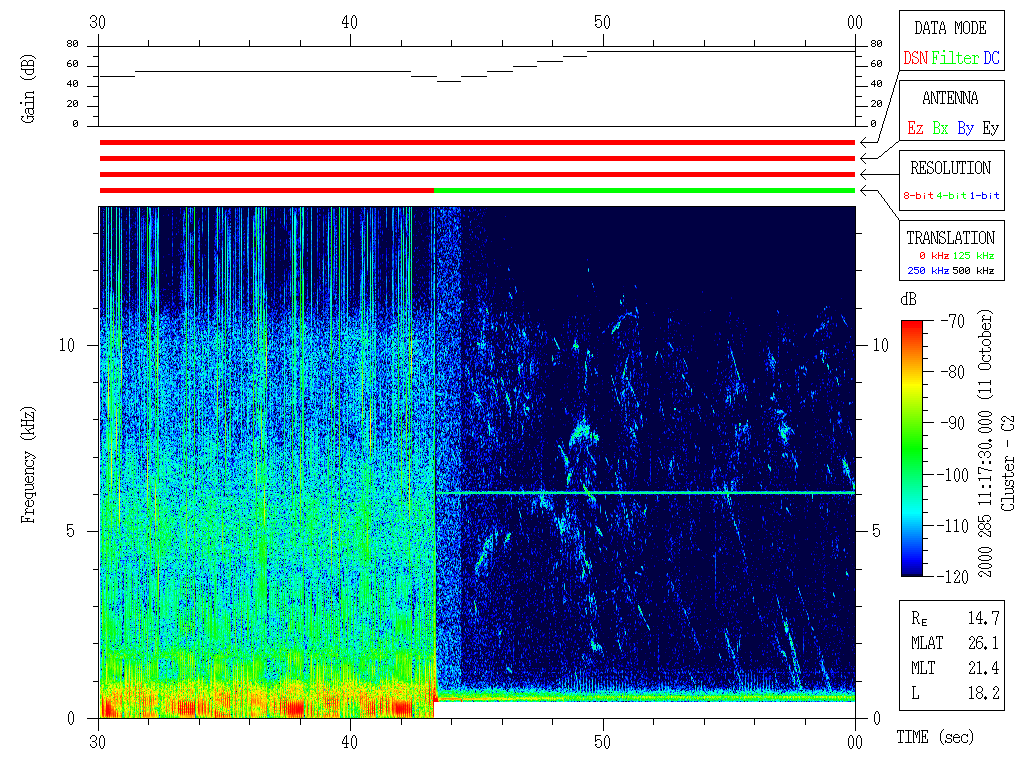Pick the blue By antenna label
Screen dimensions: 1024x768
(x=965, y=129)
